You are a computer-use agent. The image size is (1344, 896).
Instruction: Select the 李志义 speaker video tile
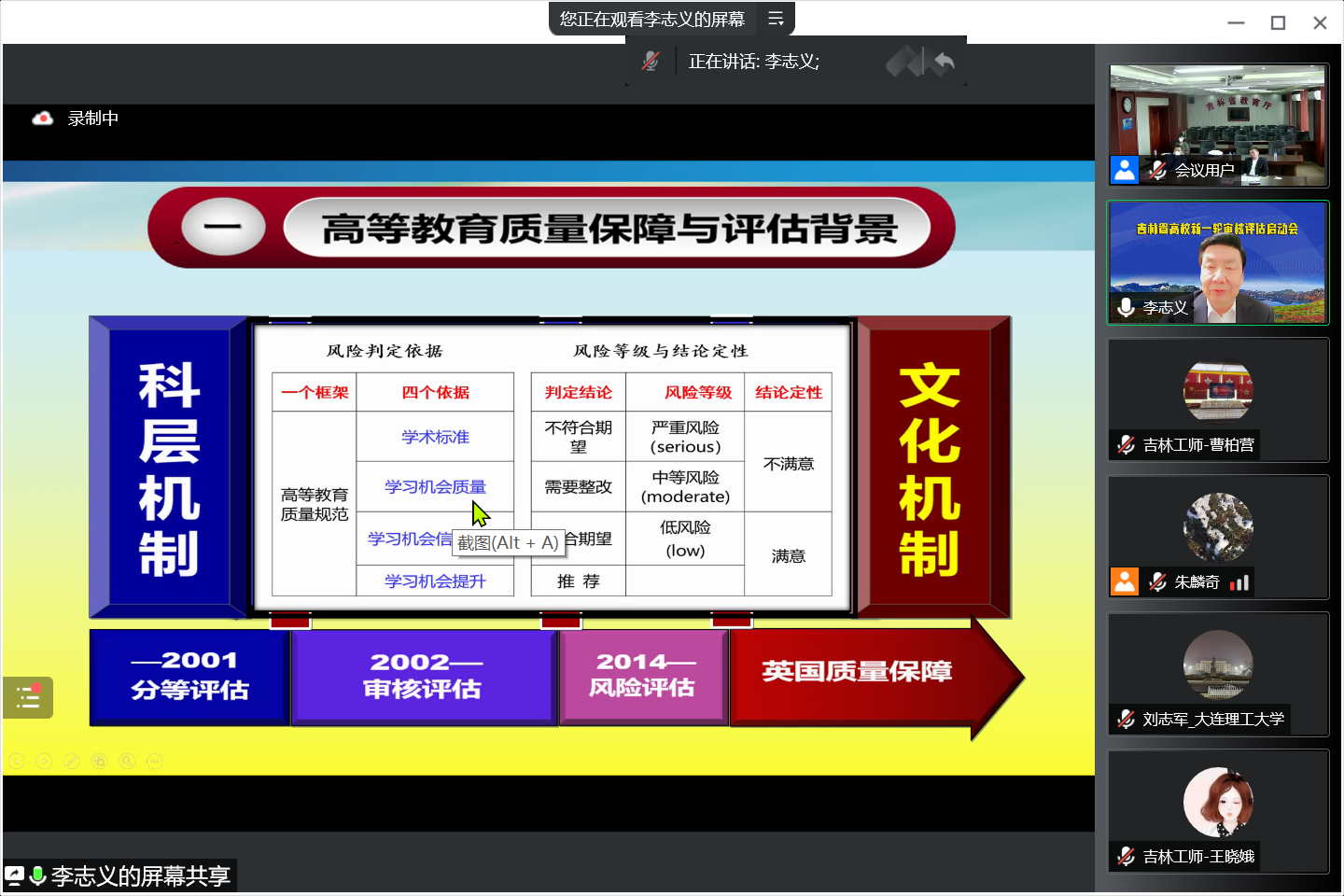click(1218, 261)
